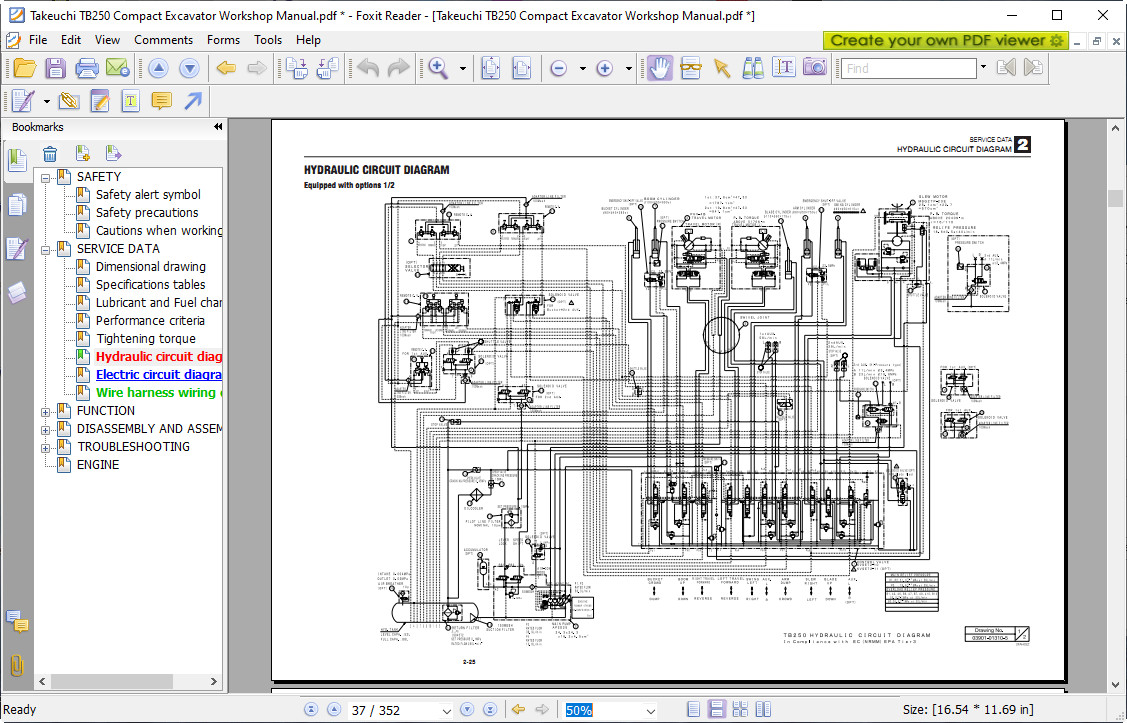
Task: Switch to single page layout
Action: tap(693, 710)
